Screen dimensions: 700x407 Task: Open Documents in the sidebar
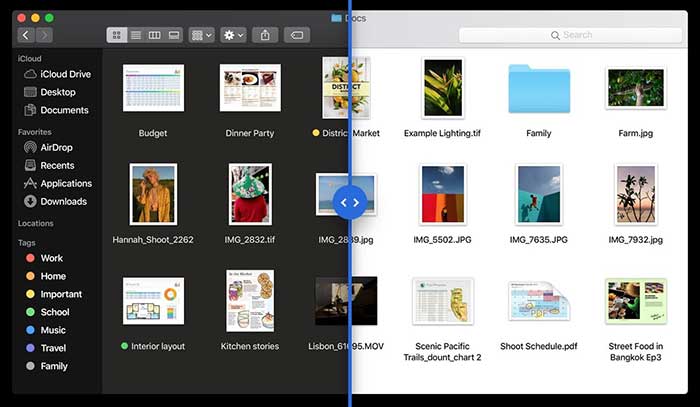tap(56, 110)
